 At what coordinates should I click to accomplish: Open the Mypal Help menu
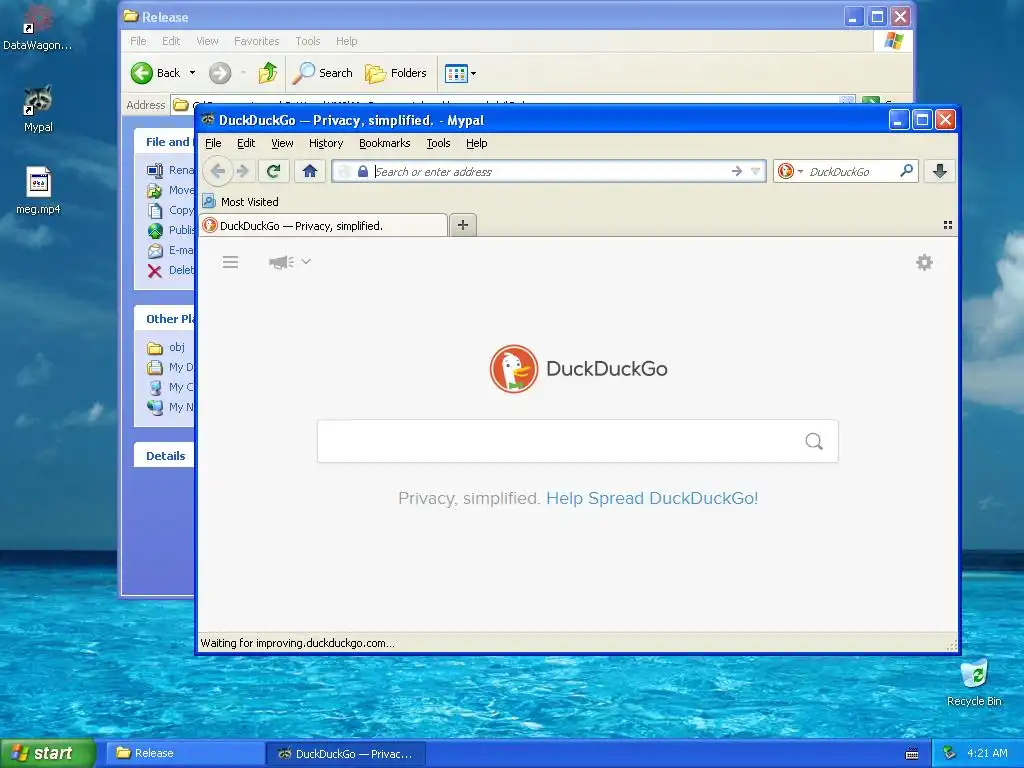pyautogui.click(x=477, y=143)
